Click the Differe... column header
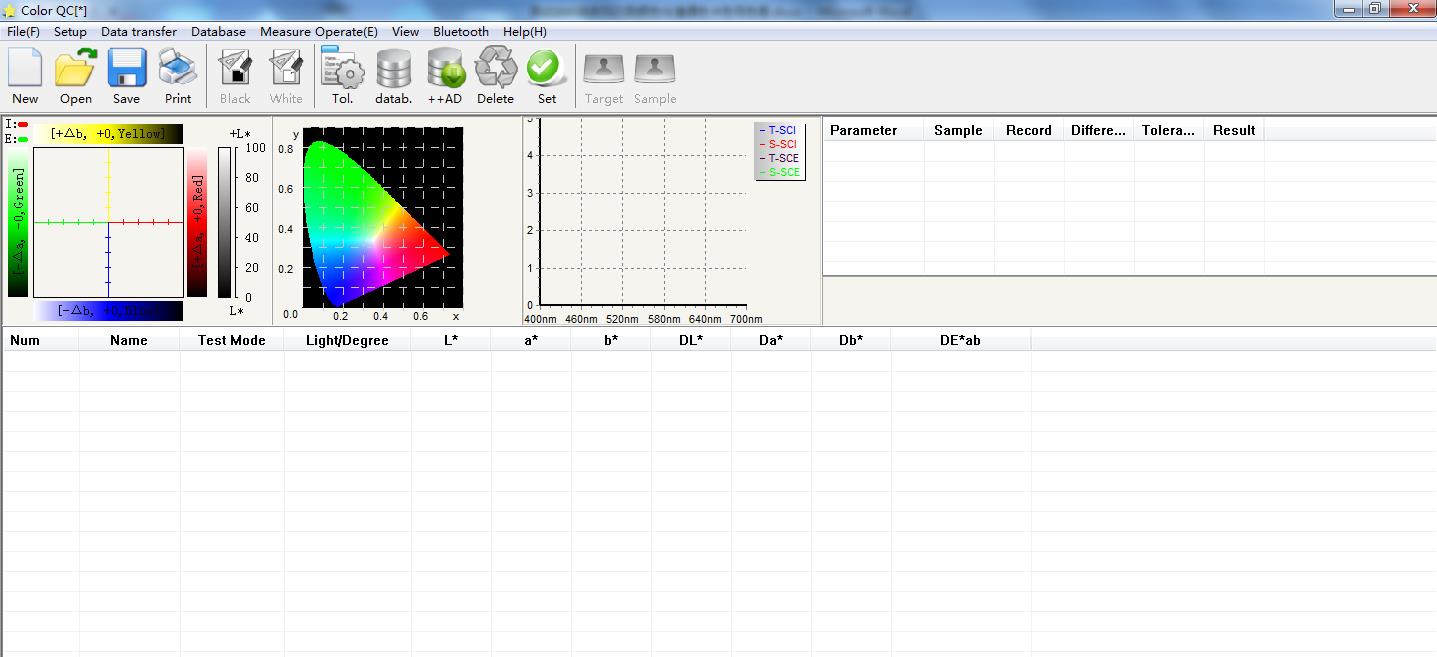 (1099, 130)
